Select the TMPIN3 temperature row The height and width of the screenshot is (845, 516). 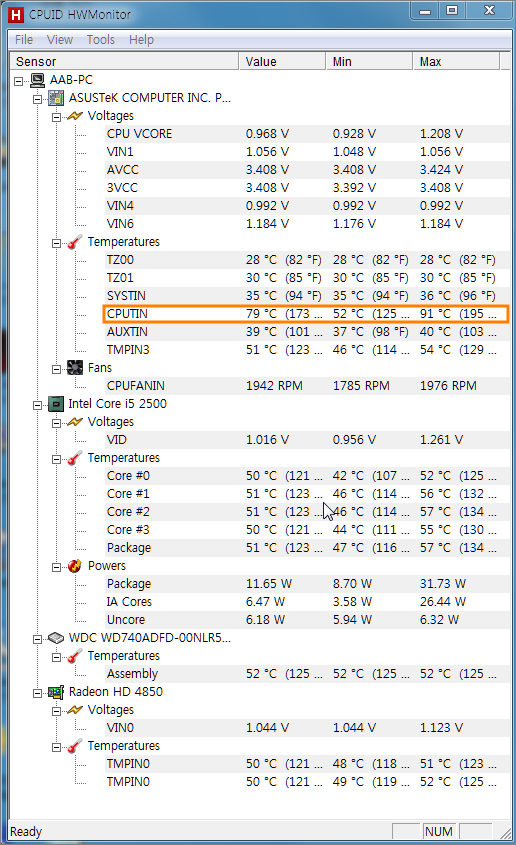(x=307, y=350)
